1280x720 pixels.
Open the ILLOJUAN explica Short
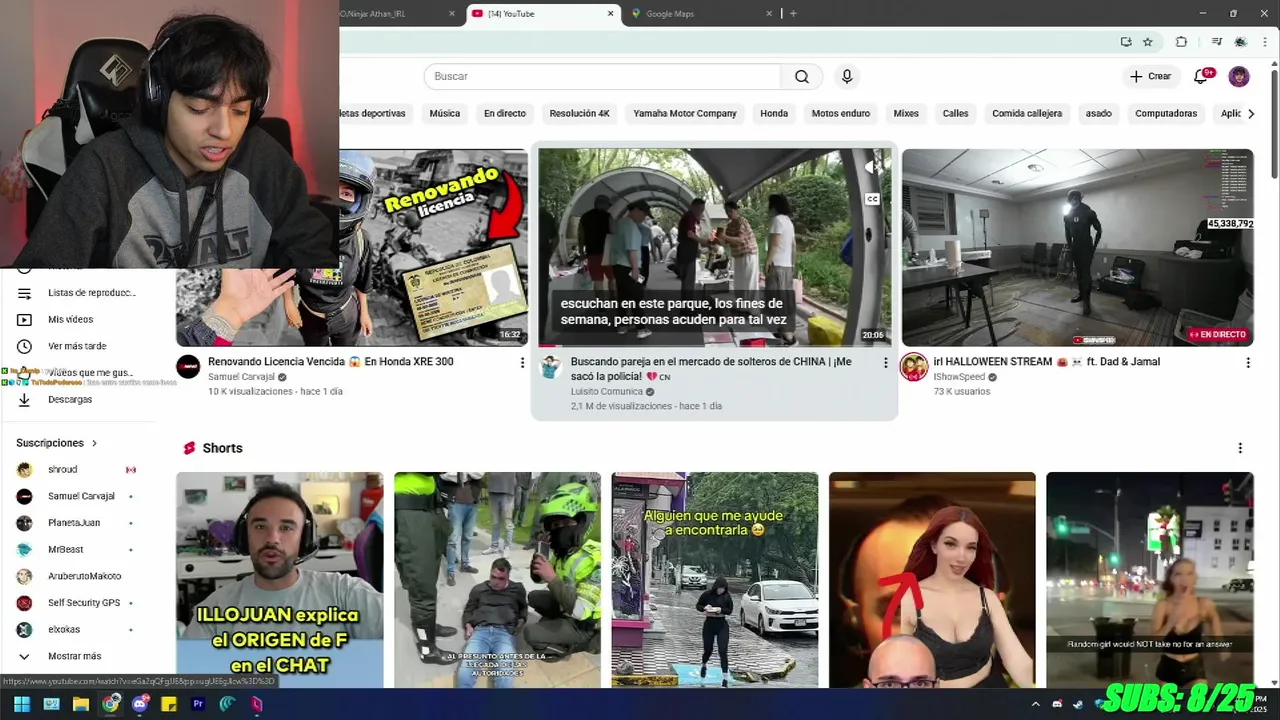(x=280, y=580)
